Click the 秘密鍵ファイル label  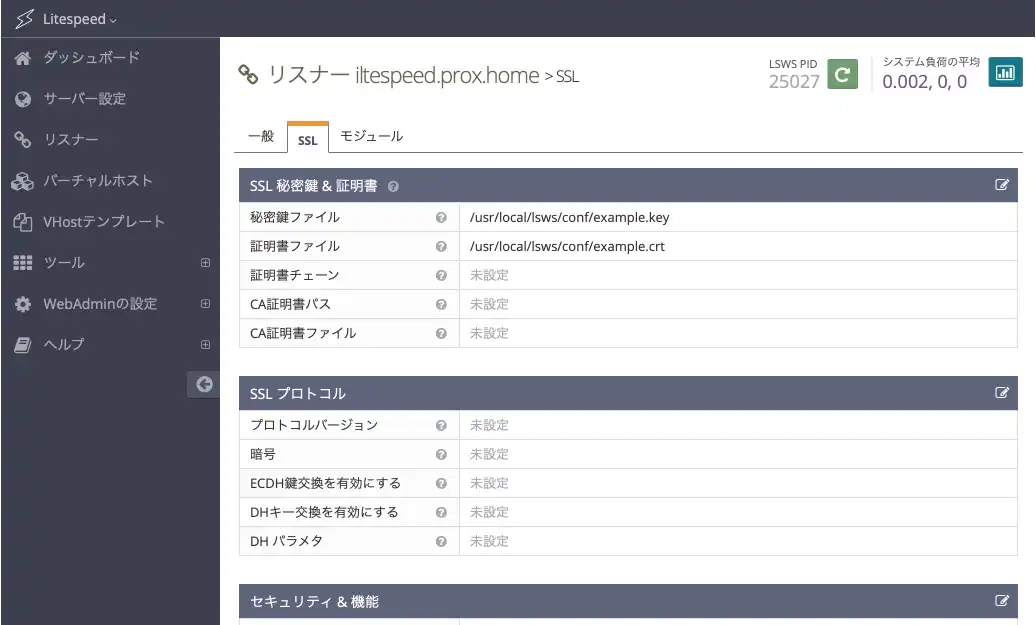click(x=295, y=217)
